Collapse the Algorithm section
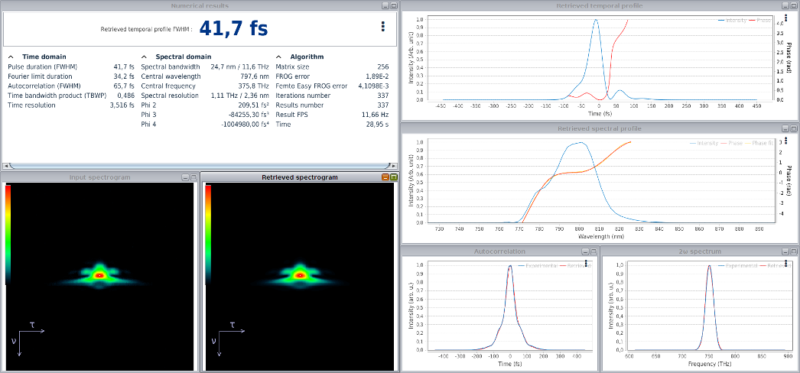This screenshot has height=373, width=800. (279, 57)
